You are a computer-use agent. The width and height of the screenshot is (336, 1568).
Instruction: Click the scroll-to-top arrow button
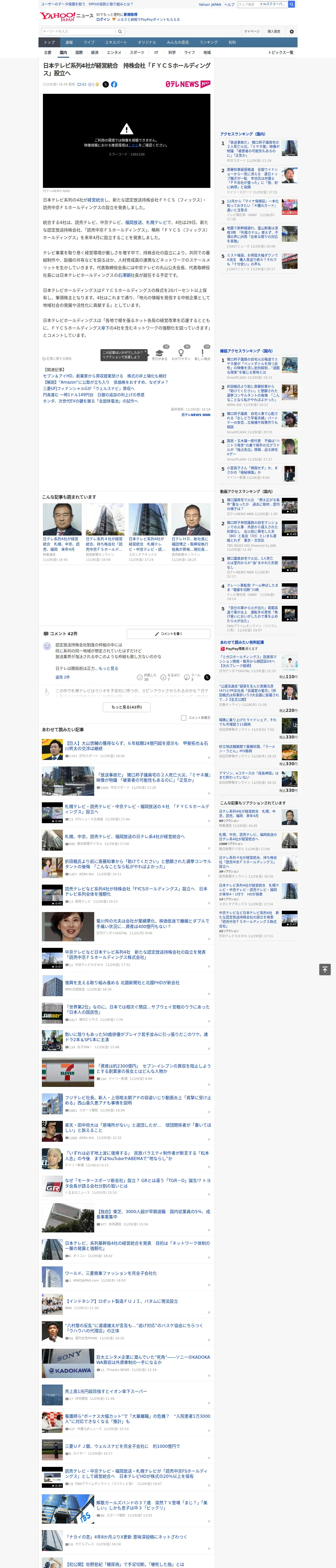pyautogui.click(x=325, y=970)
